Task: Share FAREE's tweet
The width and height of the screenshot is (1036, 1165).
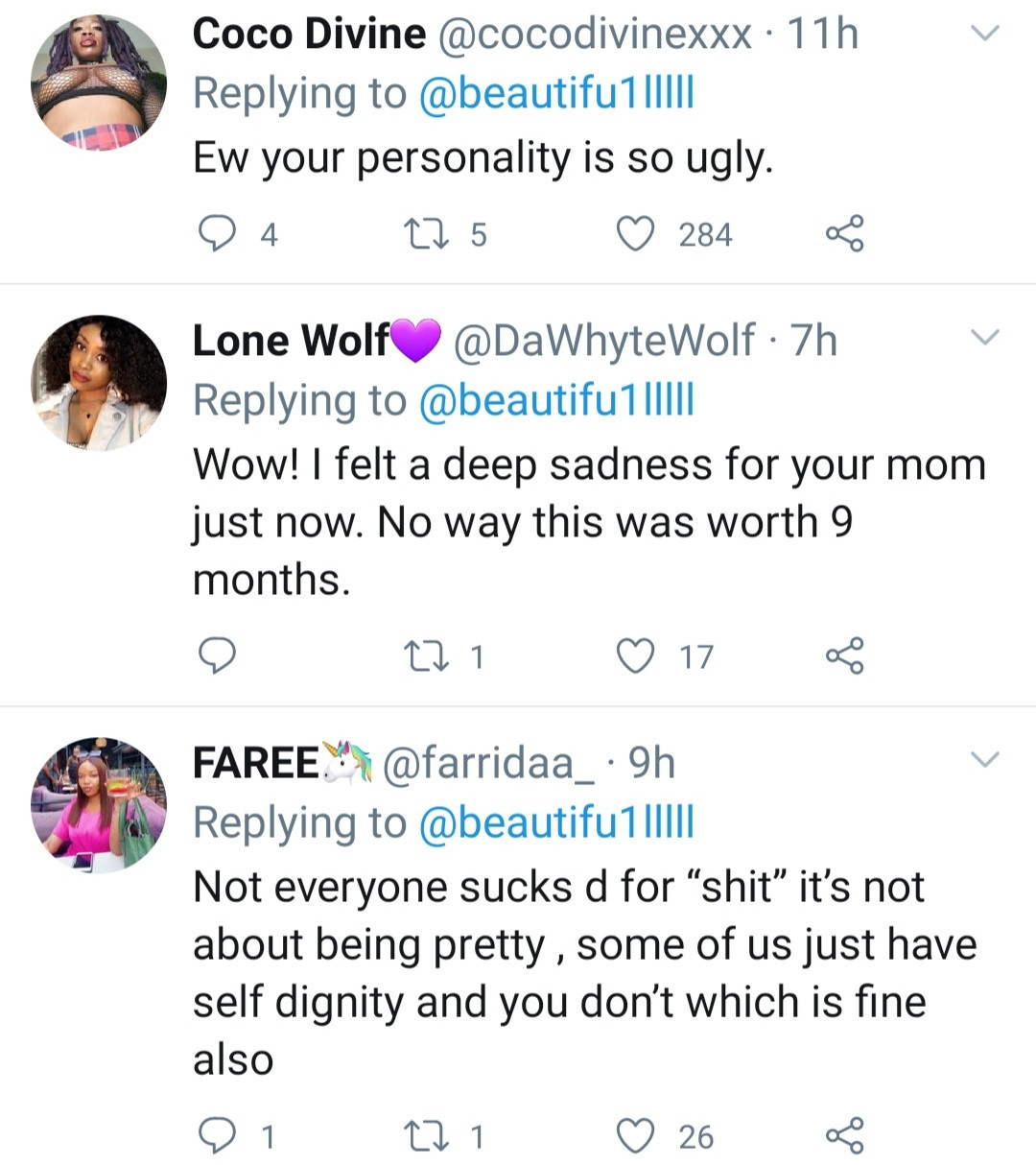Action: (x=844, y=1135)
